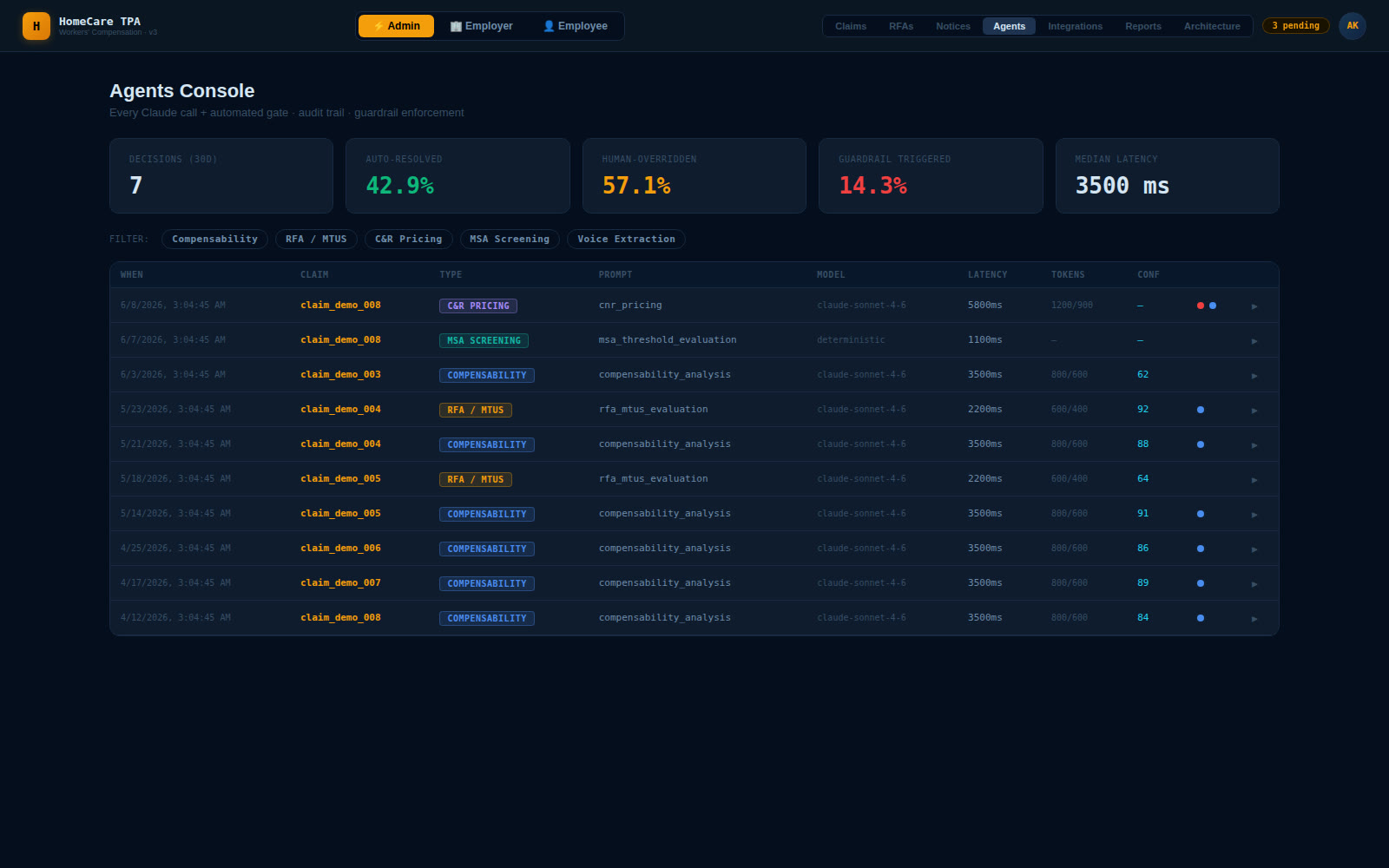Open claim_demo_008 link in 6/7/2026 row
Image resolution: width=1389 pixels, height=868 pixels.
tap(340, 340)
